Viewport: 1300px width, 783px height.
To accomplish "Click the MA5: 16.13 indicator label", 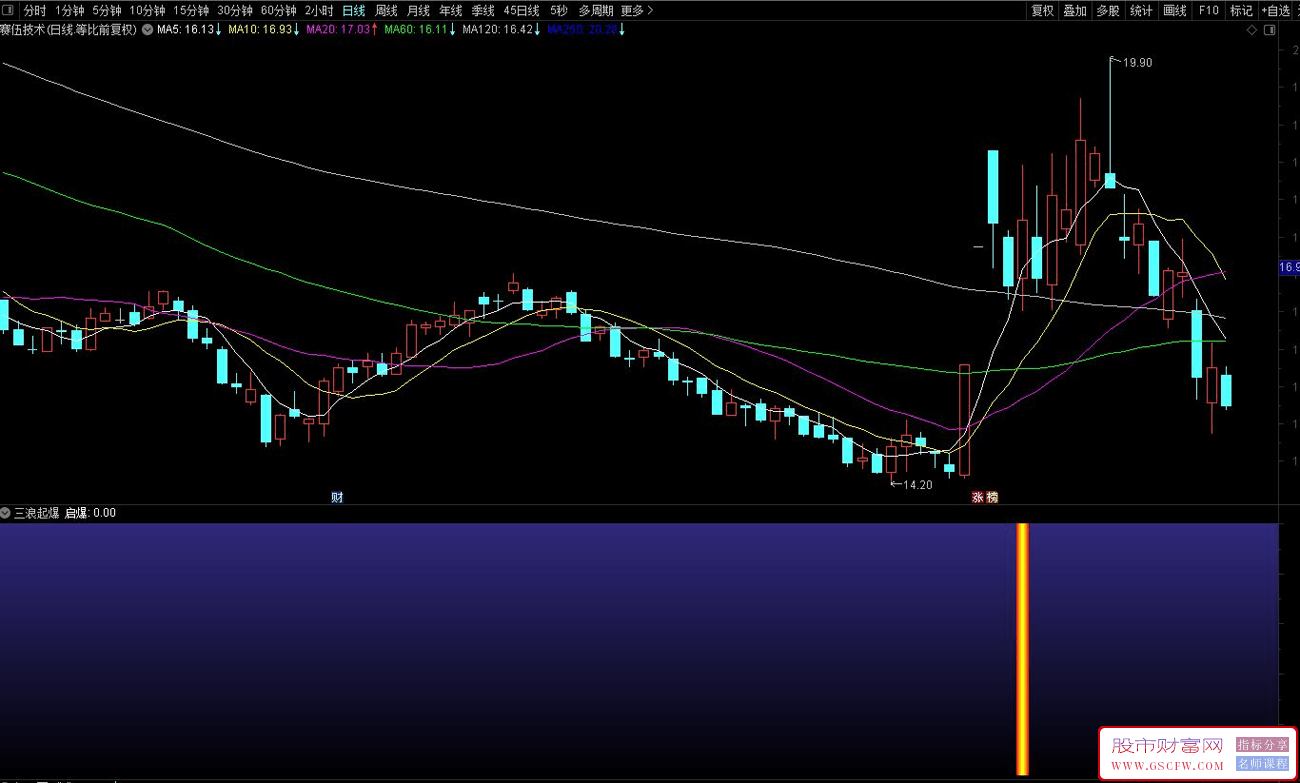I will tap(190, 30).
